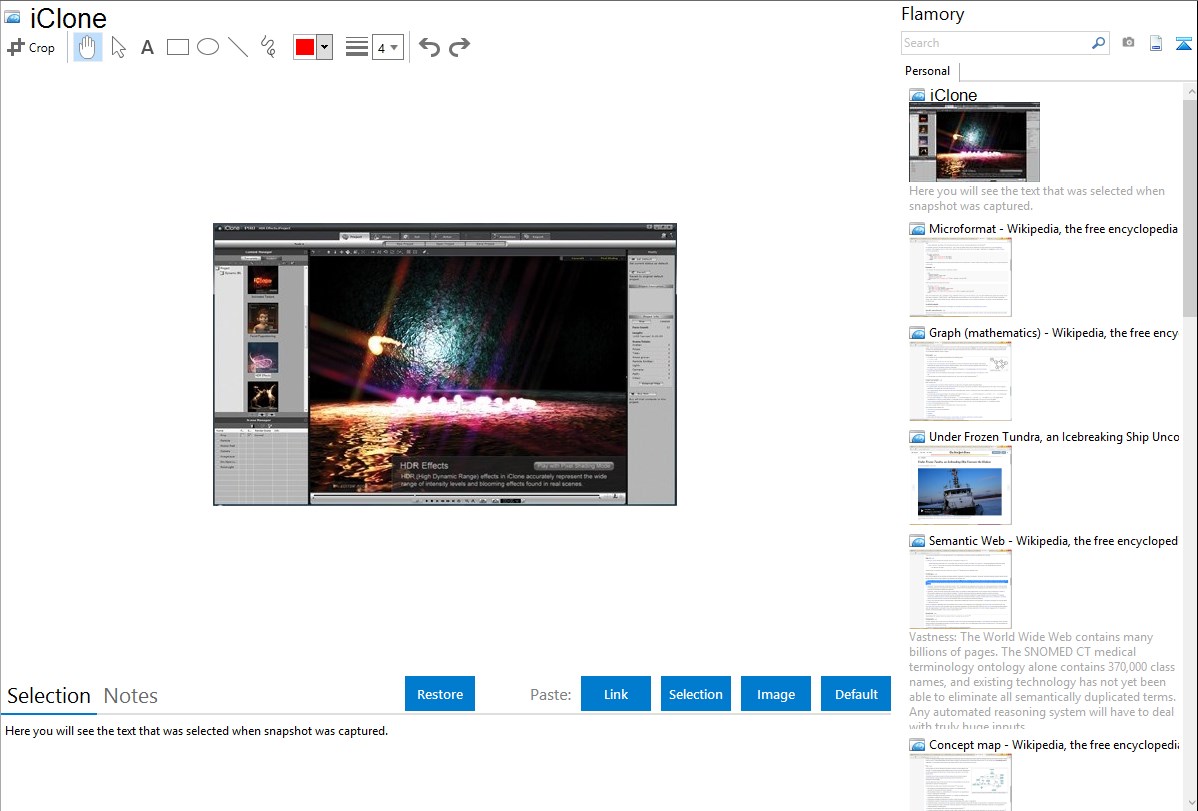Screen dimensions: 1198x811
Task: Click the Image paste button
Action: tap(775, 694)
